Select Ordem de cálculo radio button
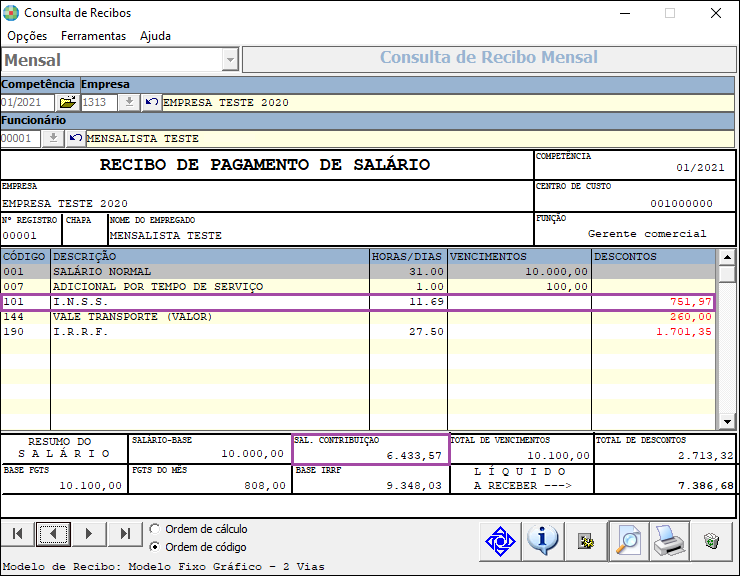 click(154, 529)
